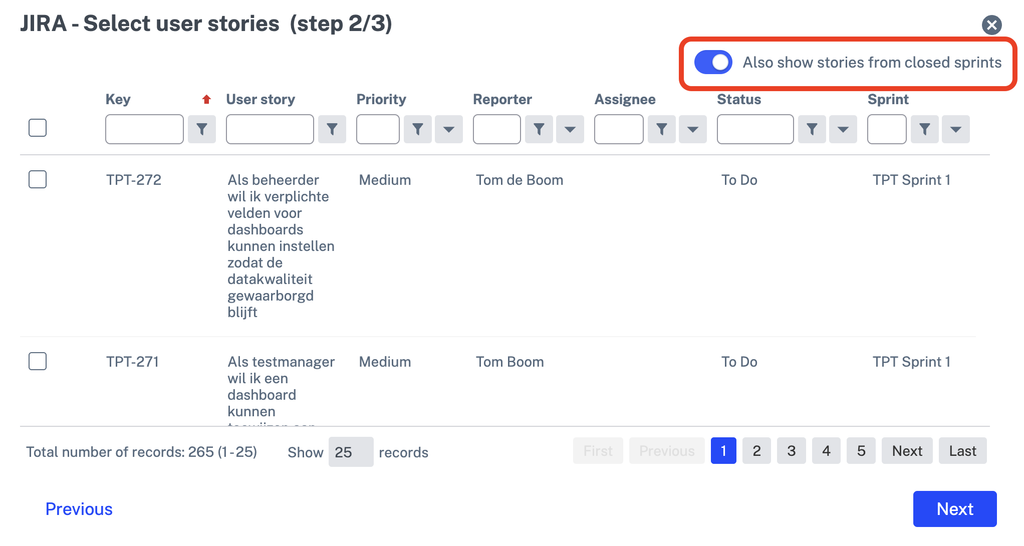Go to results page 3

[791, 451]
